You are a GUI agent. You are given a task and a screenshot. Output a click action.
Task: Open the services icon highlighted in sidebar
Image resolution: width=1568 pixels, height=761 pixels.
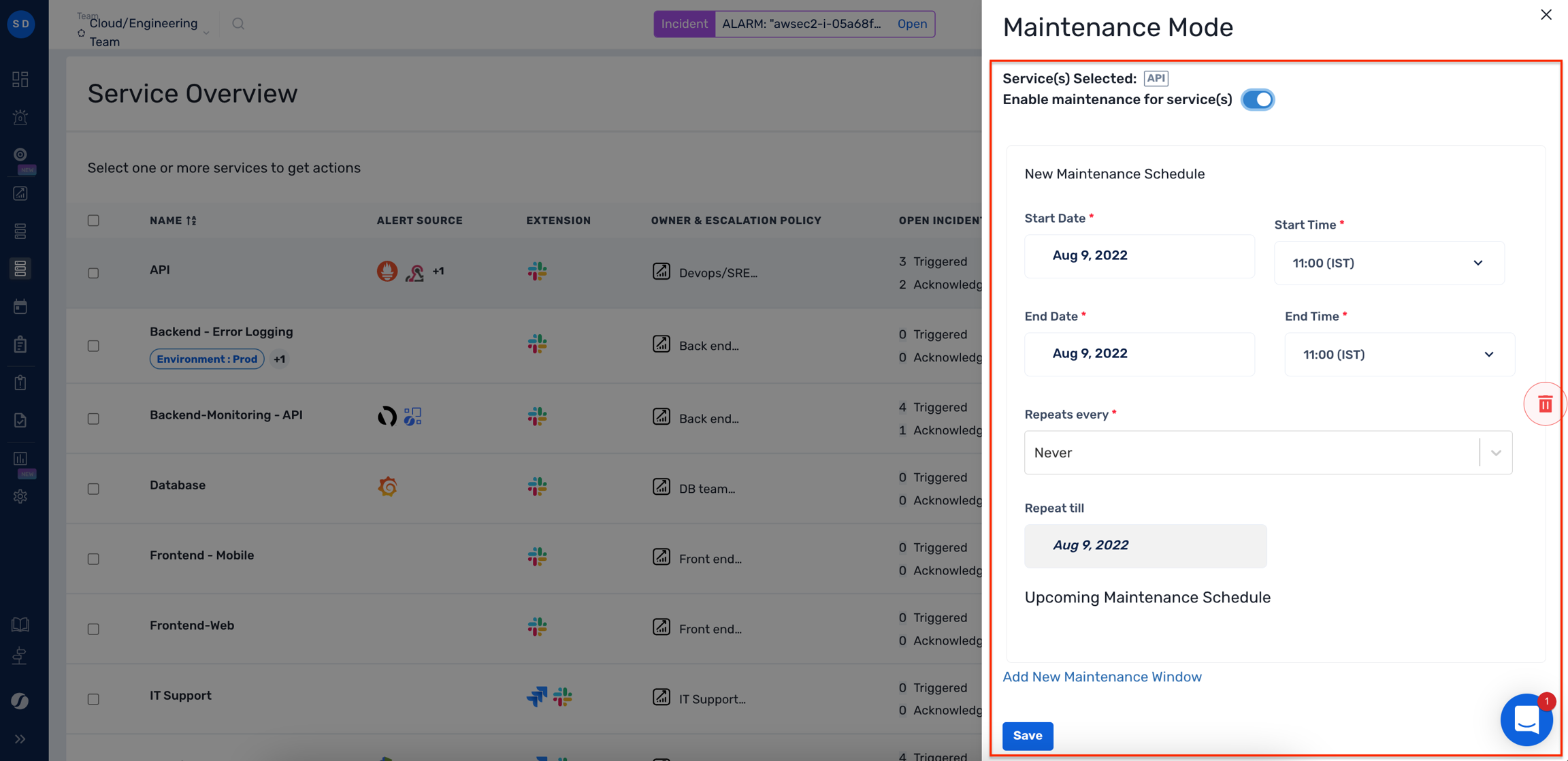click(x=20, y=268)
